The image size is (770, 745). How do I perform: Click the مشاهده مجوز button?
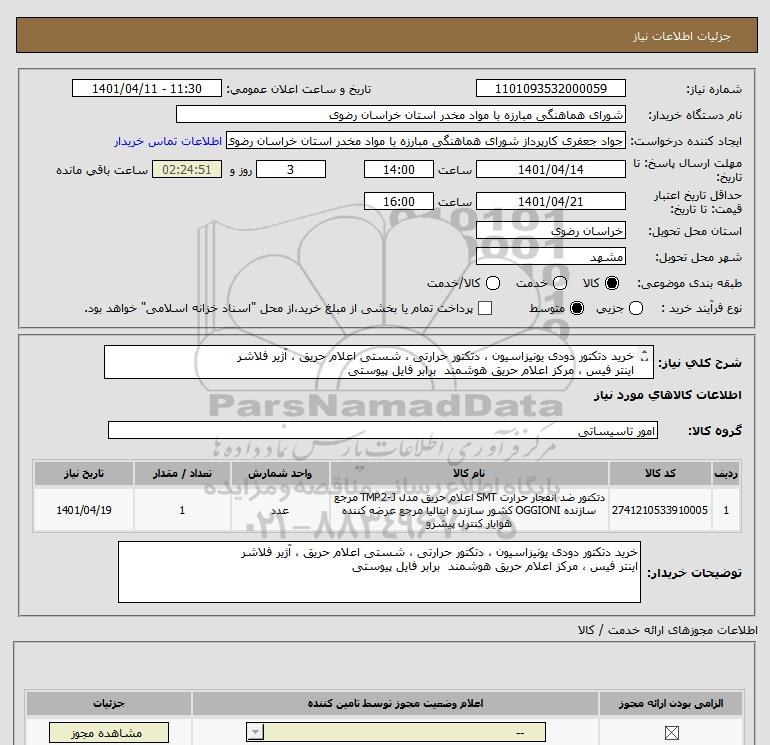109,733
